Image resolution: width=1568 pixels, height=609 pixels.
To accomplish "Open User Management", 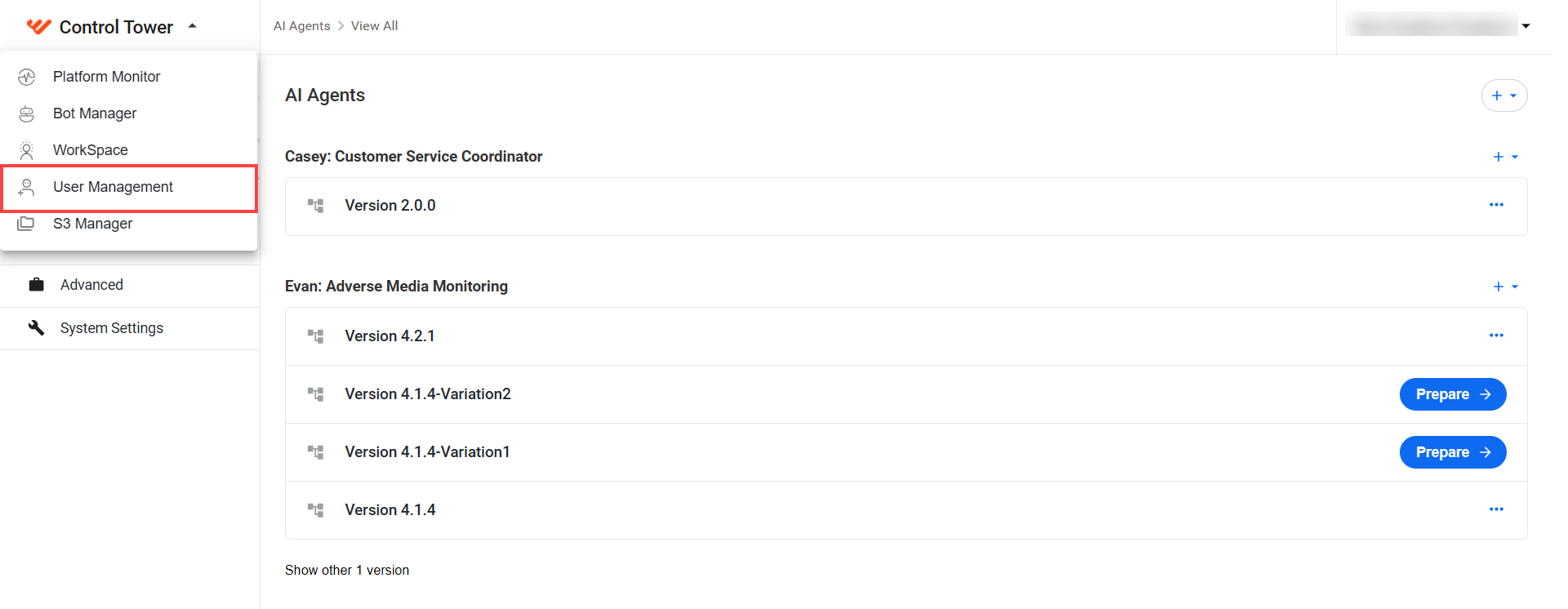I will pyautogui.click(x=129, y=188).
